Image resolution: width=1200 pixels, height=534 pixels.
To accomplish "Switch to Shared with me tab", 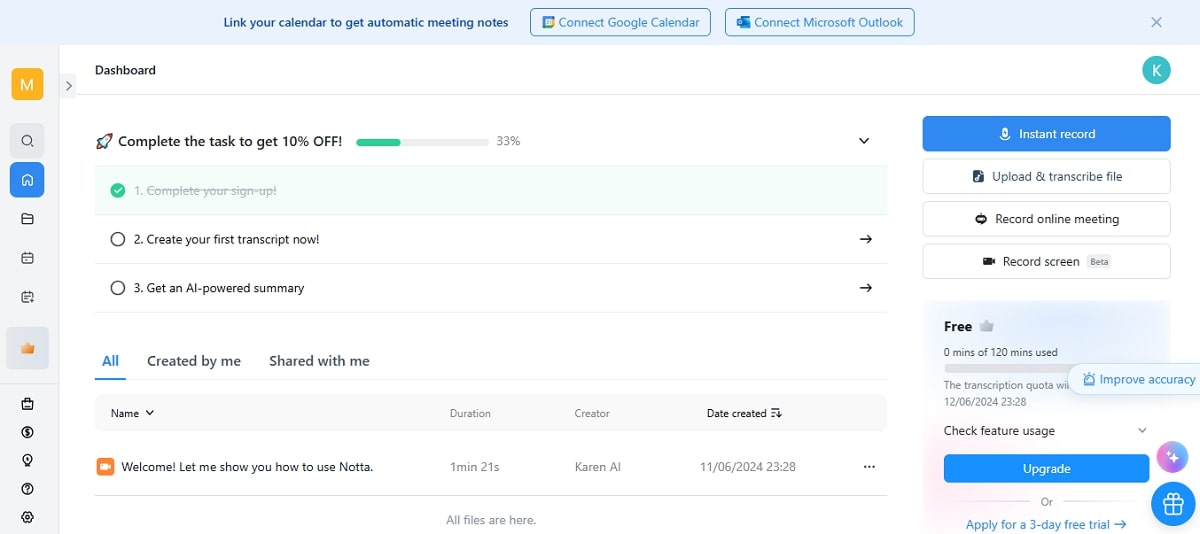I will (319, 361).
